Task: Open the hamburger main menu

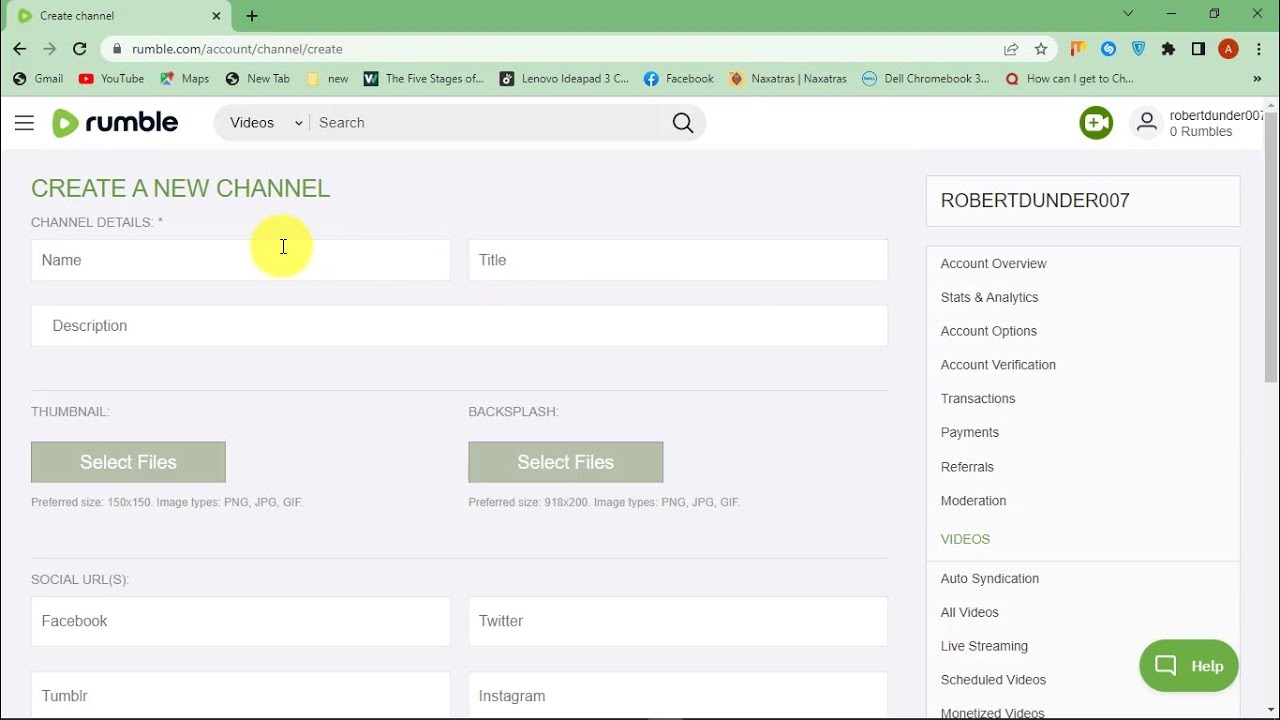Action: (x=24, y=123)
